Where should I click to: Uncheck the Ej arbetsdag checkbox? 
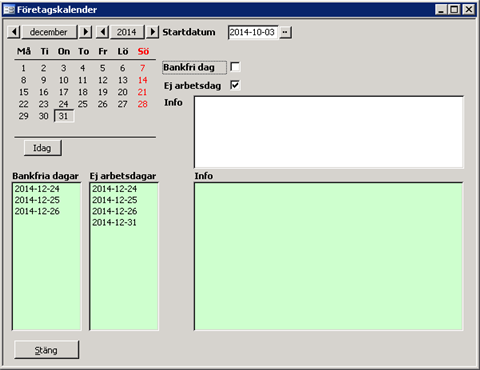(235, 85)
